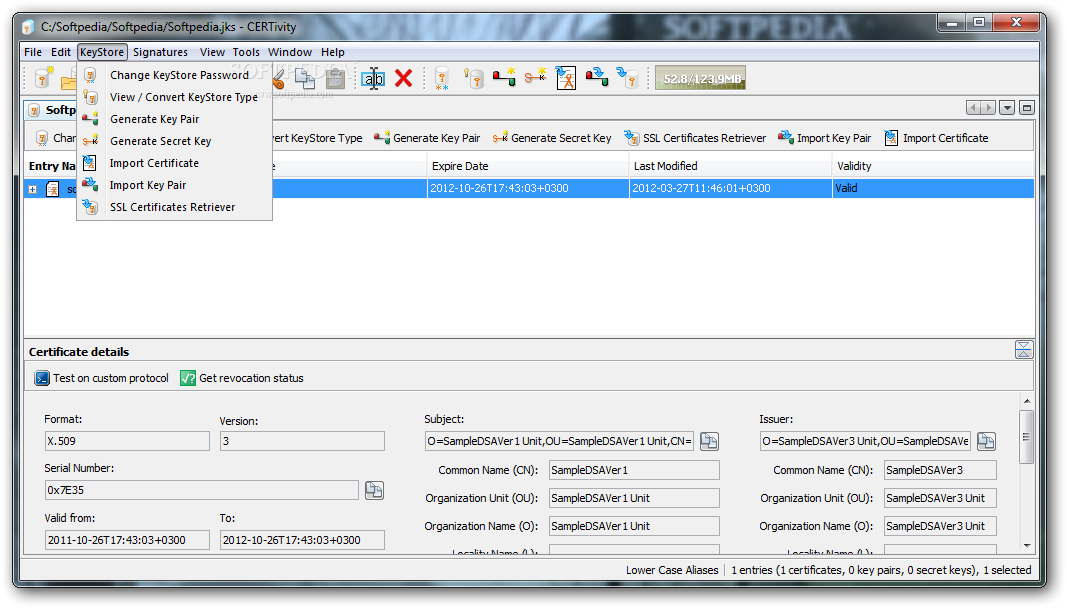Image resolution: width=1067 pixels, height=608 pixels.
Task: Click the SSL Certificates Retriever icon in the KeyStore menu
Action: [90, 206]
